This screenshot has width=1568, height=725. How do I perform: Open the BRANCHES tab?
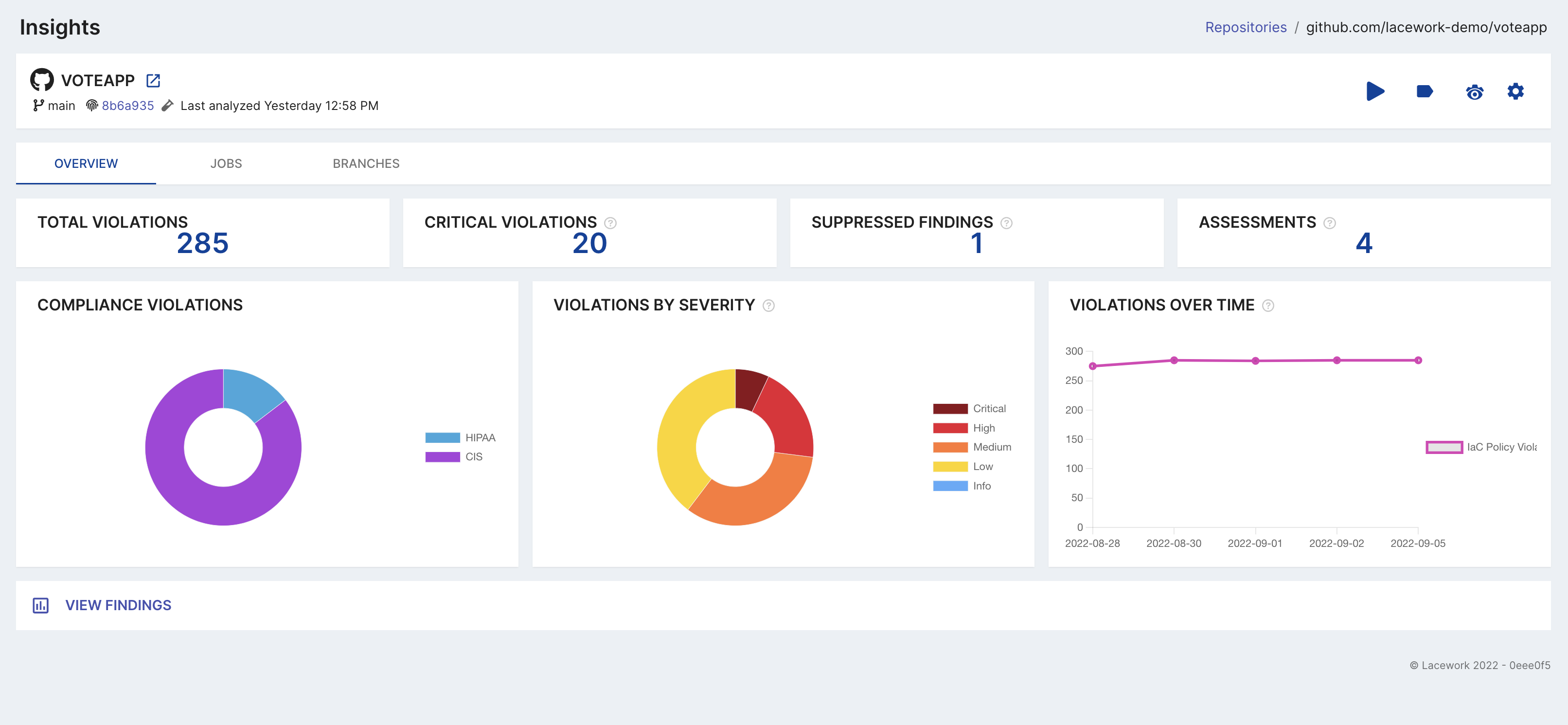(366, 163)
